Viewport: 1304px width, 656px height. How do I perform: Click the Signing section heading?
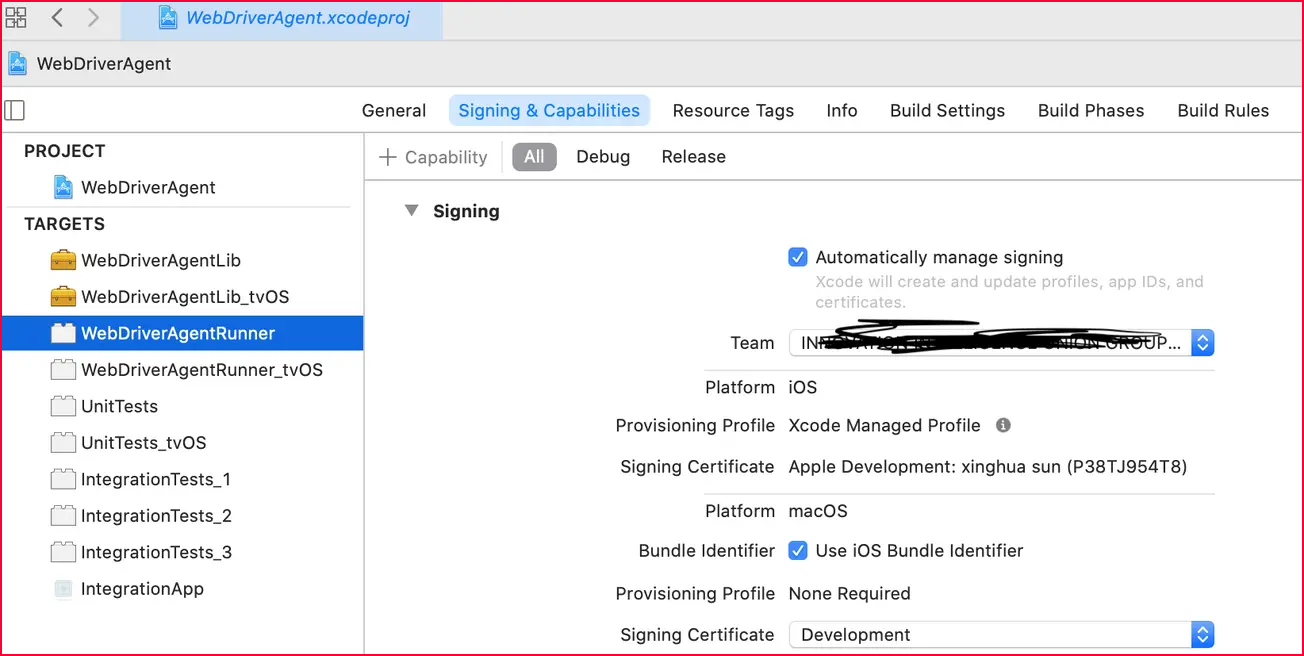466,211
